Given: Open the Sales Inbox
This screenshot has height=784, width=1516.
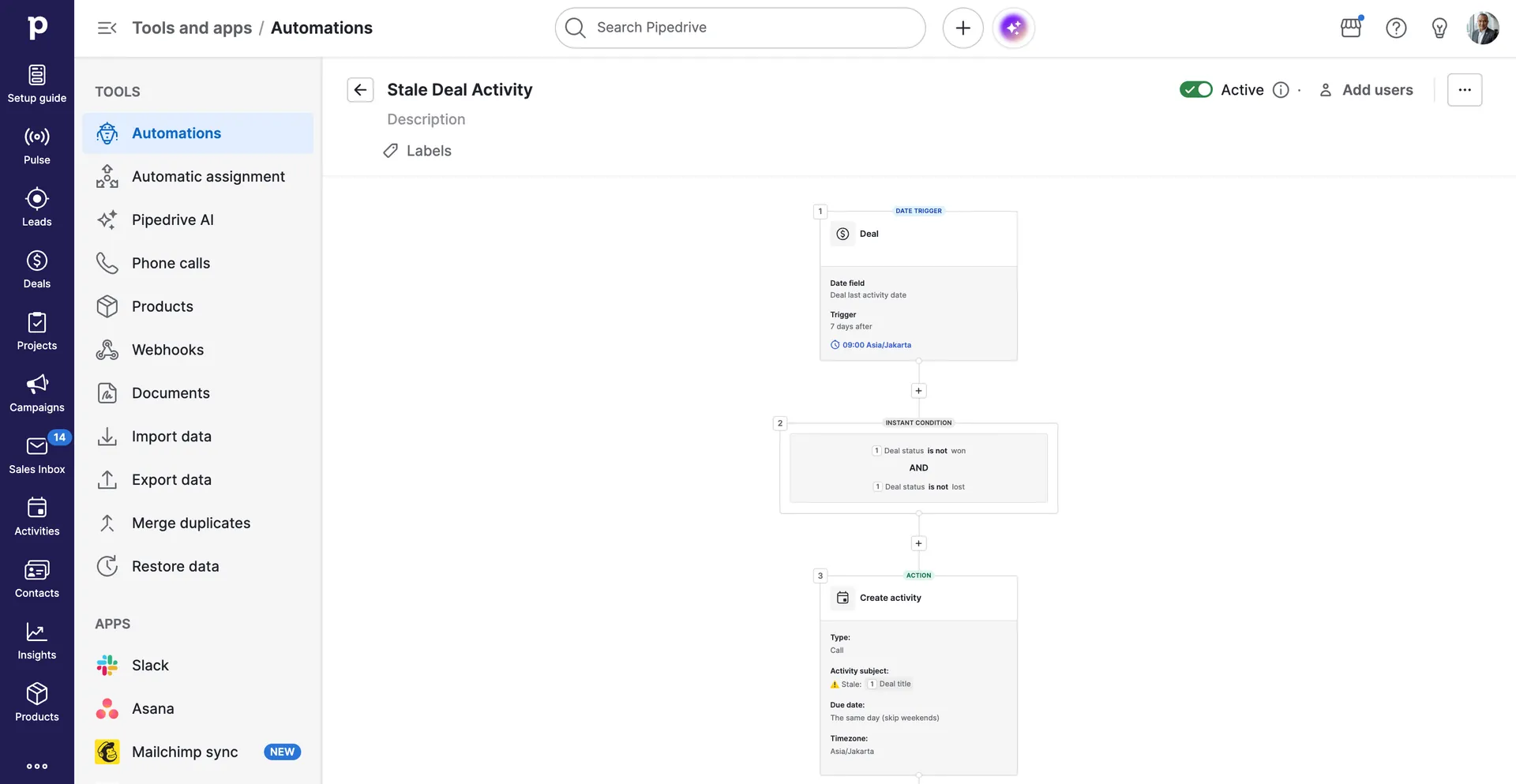Looking at the screenshot, I should tap(36, 452).
